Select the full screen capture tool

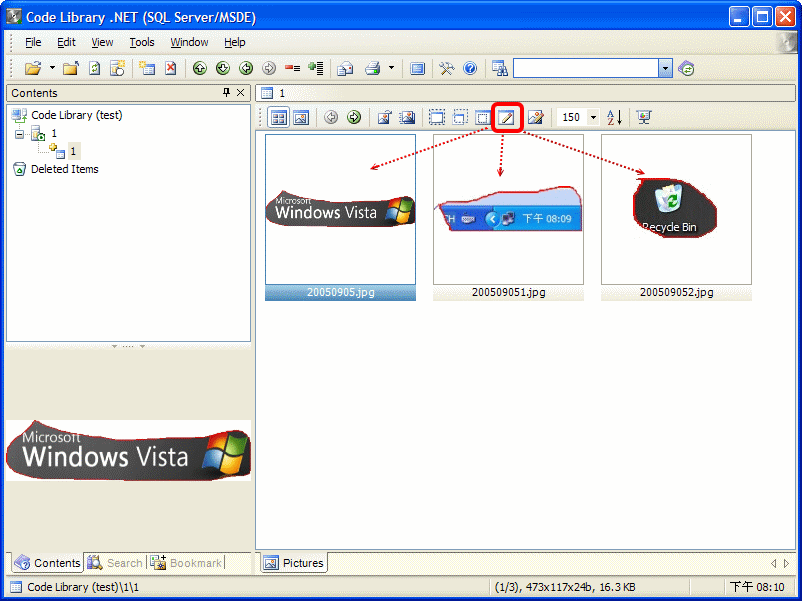pos(436,118)
